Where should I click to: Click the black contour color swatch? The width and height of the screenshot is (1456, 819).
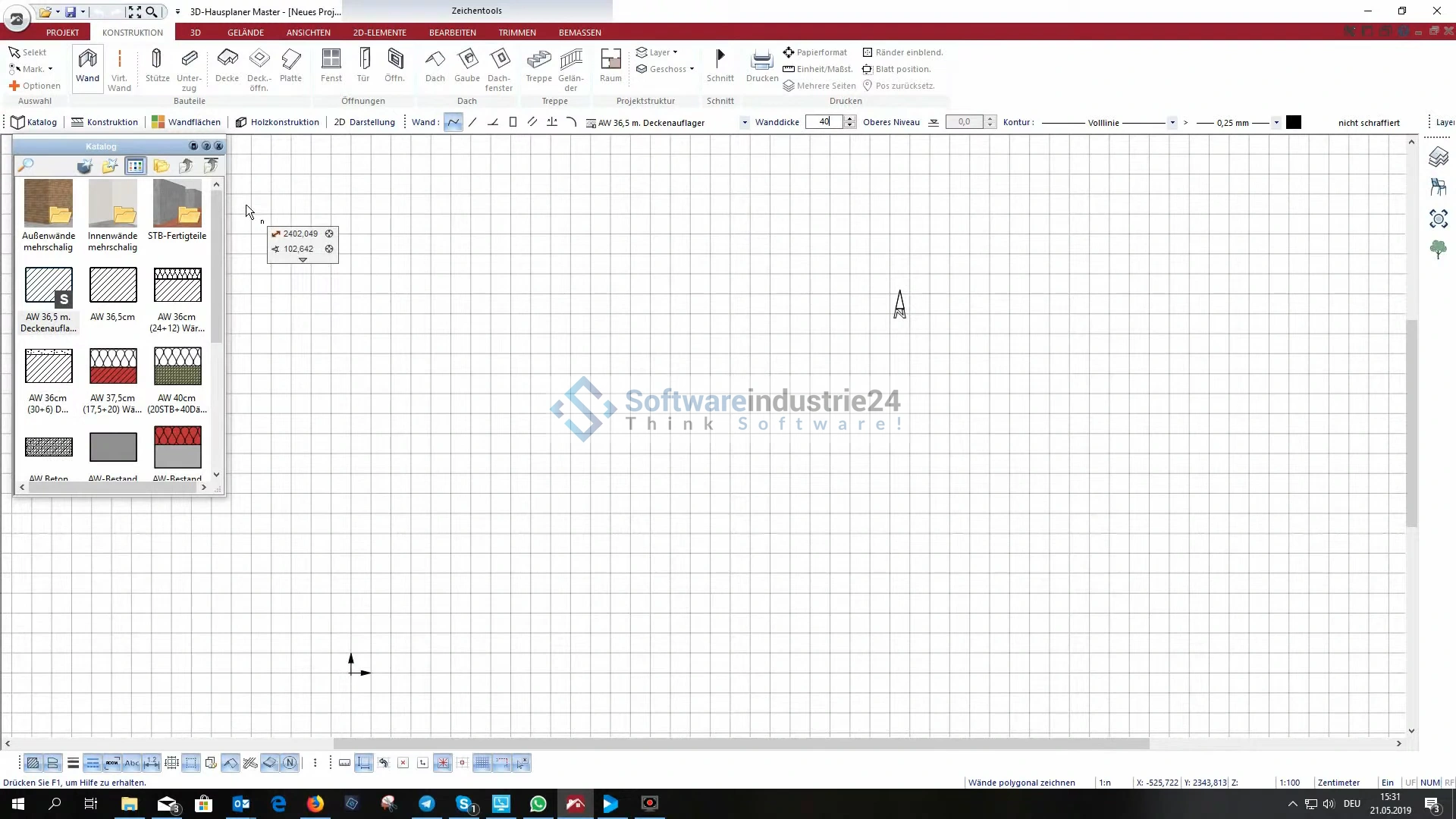[1294, 122]
